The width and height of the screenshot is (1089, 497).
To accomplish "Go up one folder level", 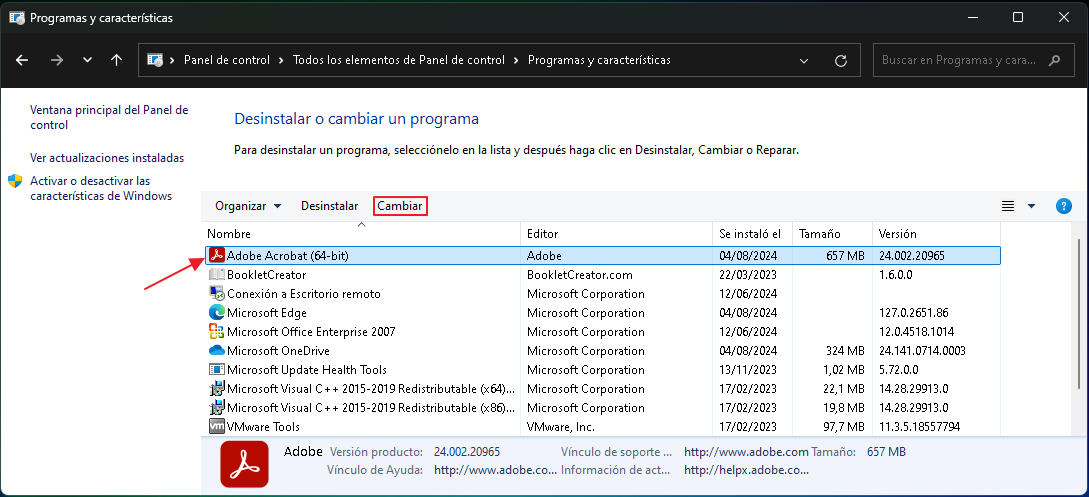I will (117, 60).
